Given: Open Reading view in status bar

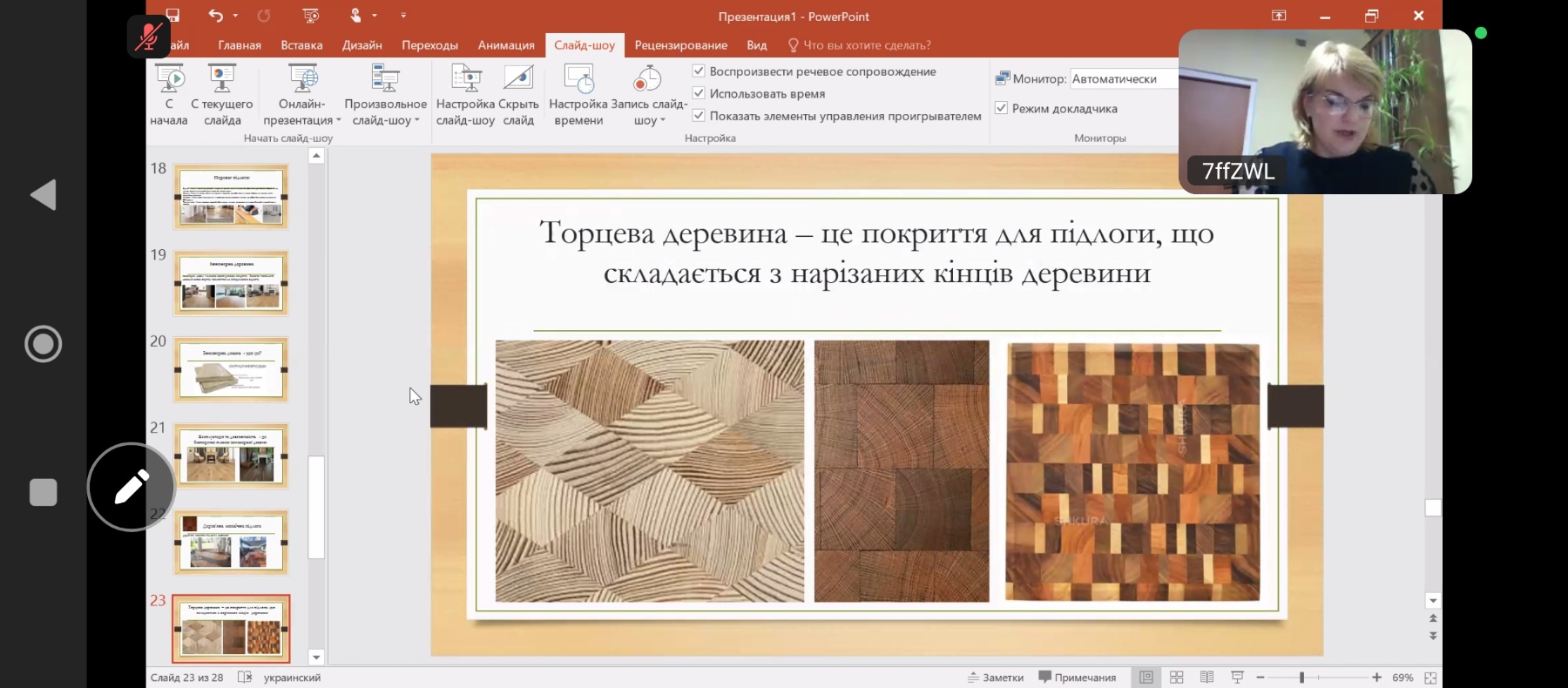Looking at the screenshot, I should pyautogui.click(x=1206, y=678).
